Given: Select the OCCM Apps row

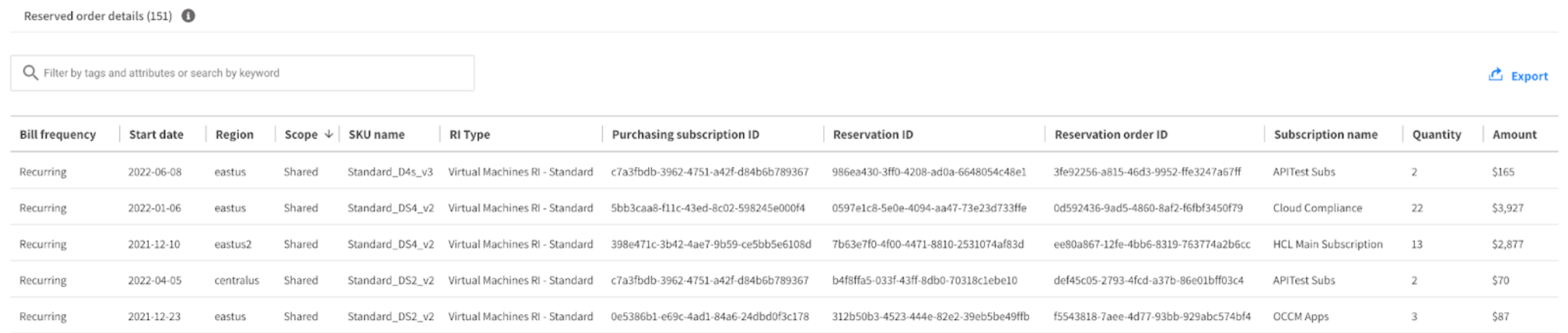Looking at the screenshot, I should click(1301, 316).
